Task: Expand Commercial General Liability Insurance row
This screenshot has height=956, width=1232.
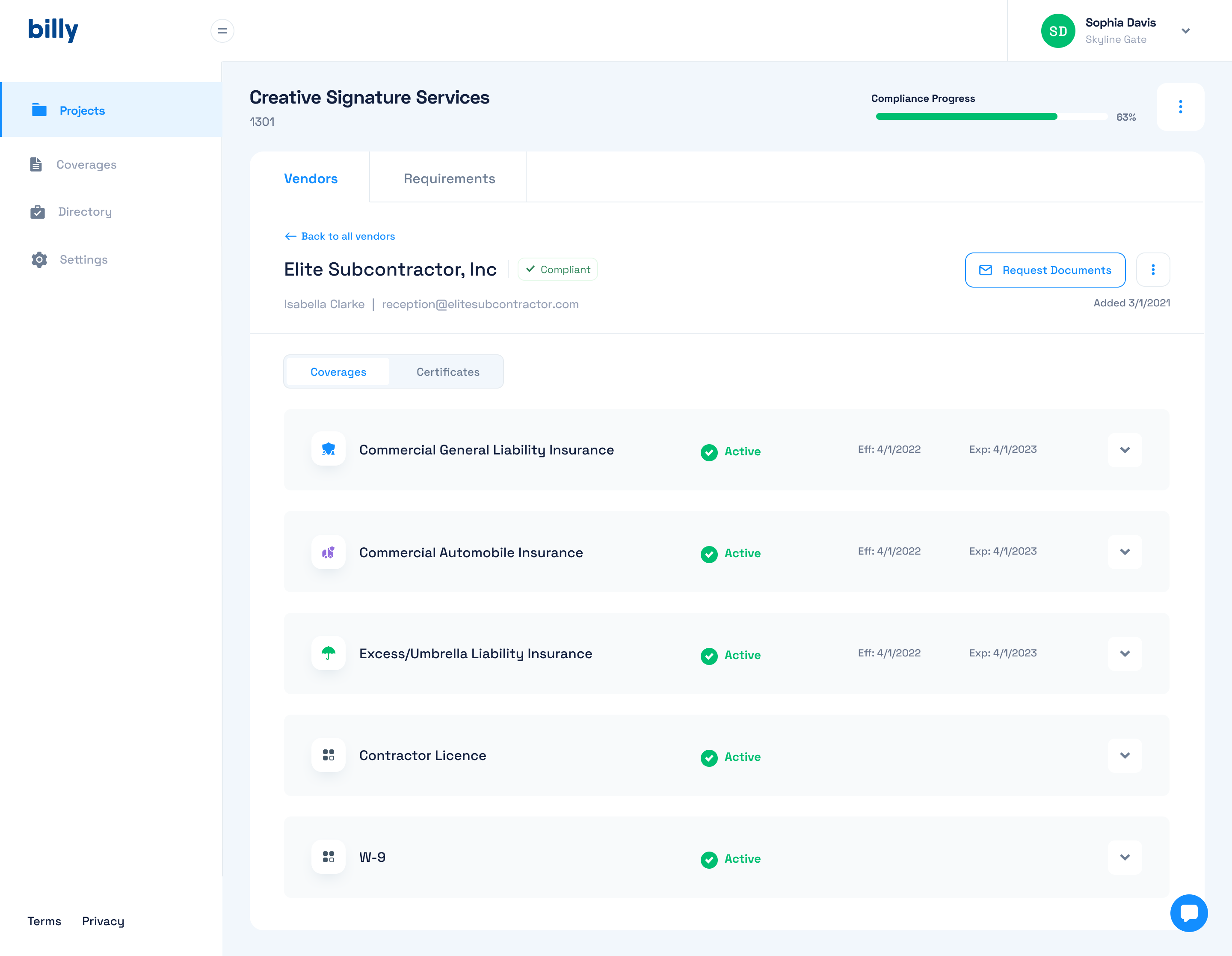Action: click(1124, 450)
